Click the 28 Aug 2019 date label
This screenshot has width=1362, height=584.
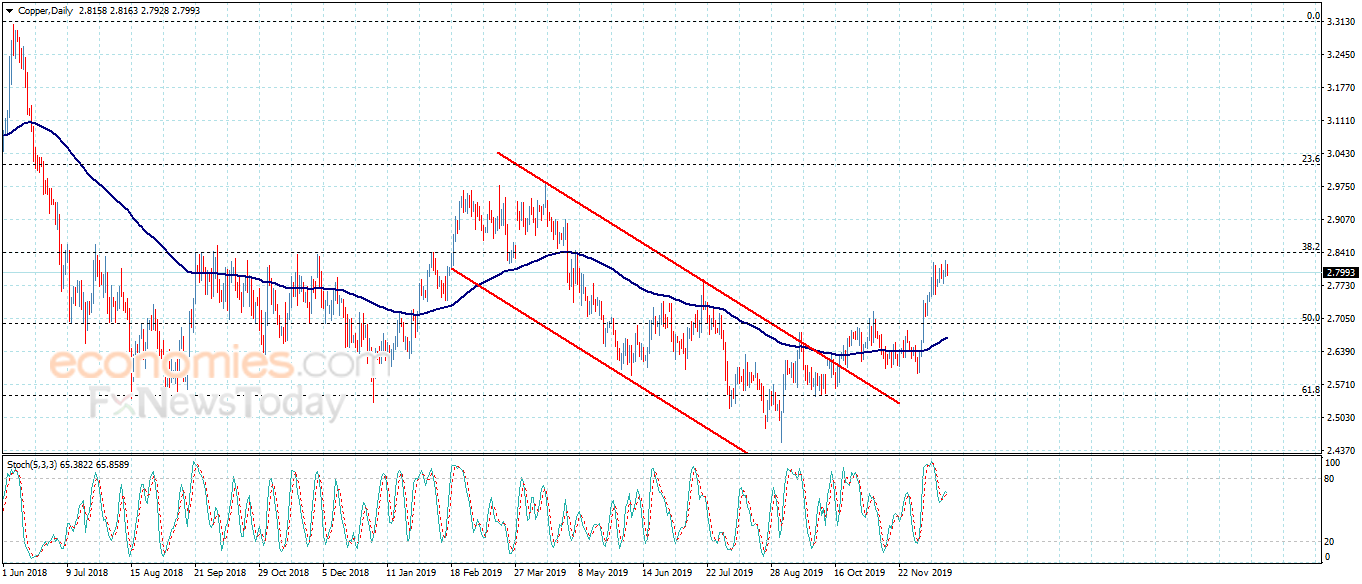pos(795,573)
